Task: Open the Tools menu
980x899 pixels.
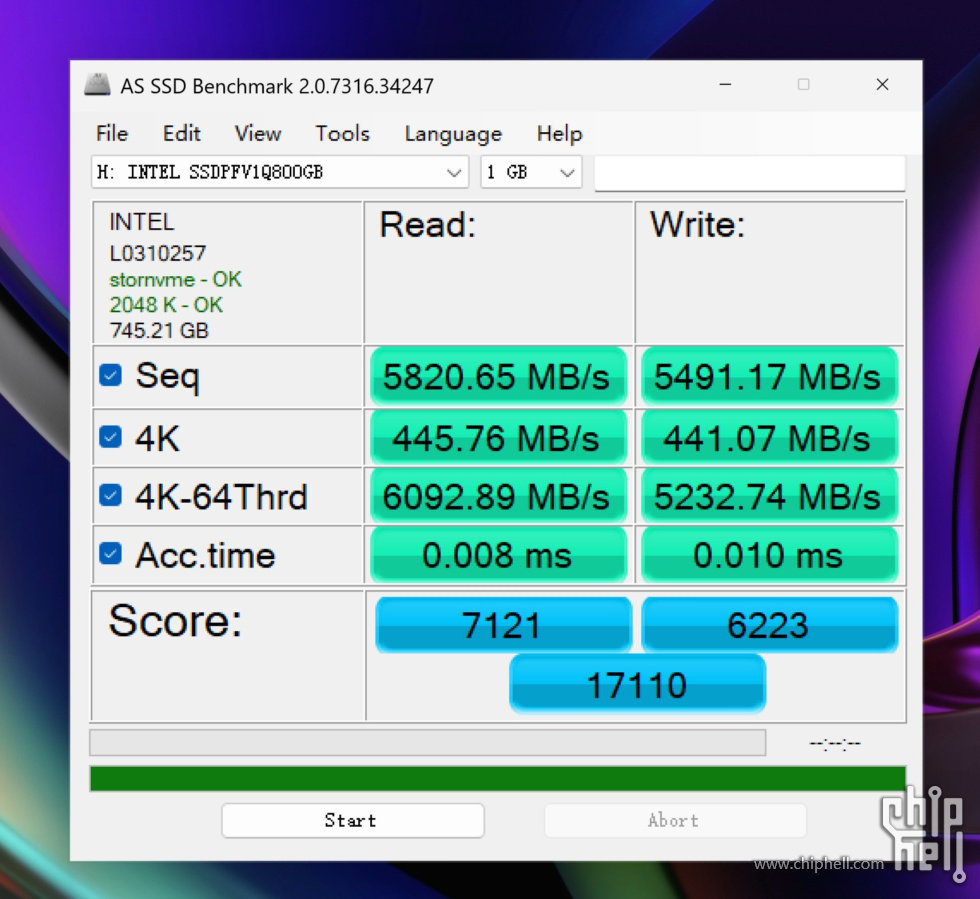Action: pyautogui.click(x=342, y=133)
